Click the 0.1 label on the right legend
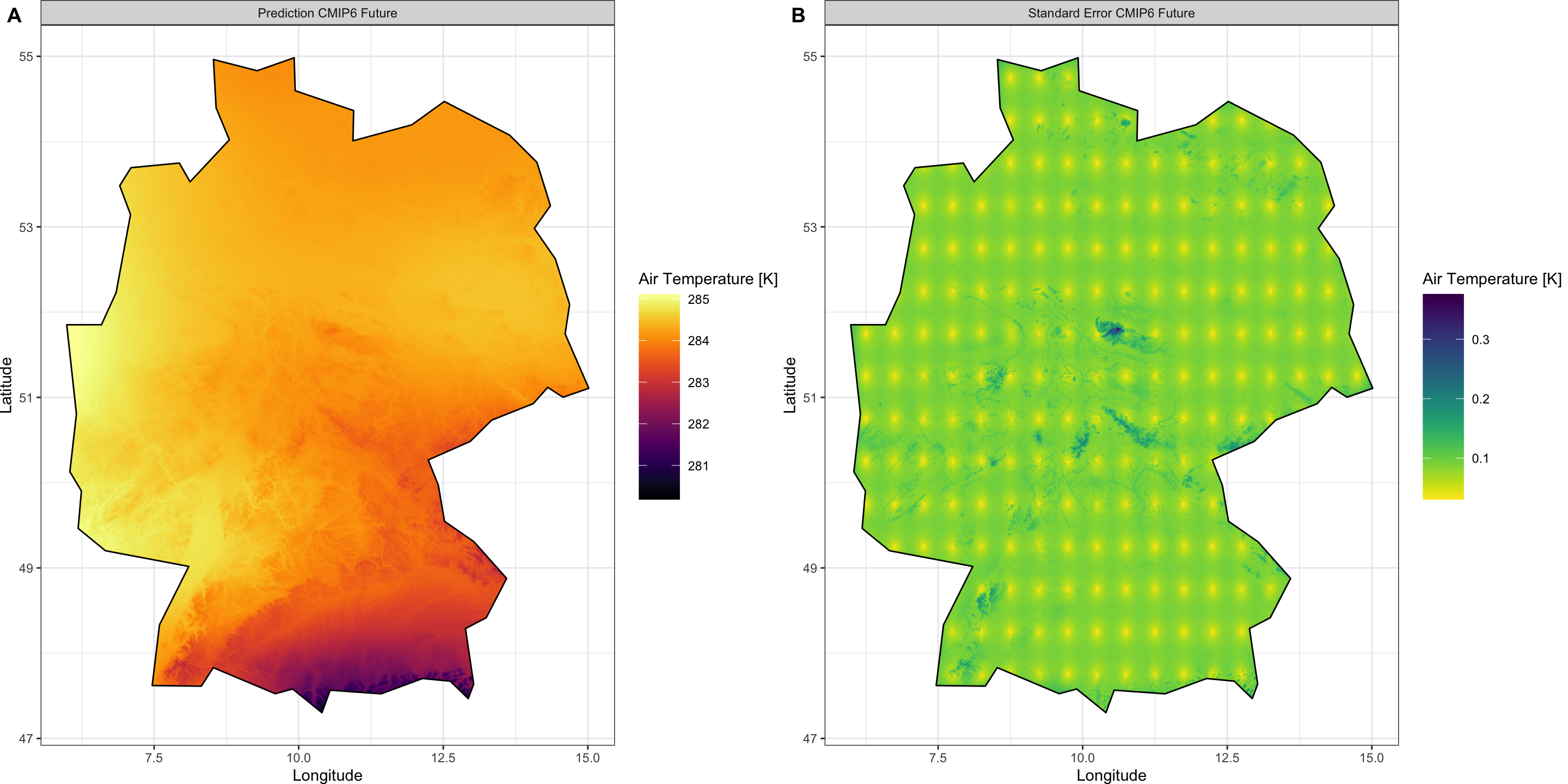Viewport: 1568px width, 784px height. (1480, 458)
